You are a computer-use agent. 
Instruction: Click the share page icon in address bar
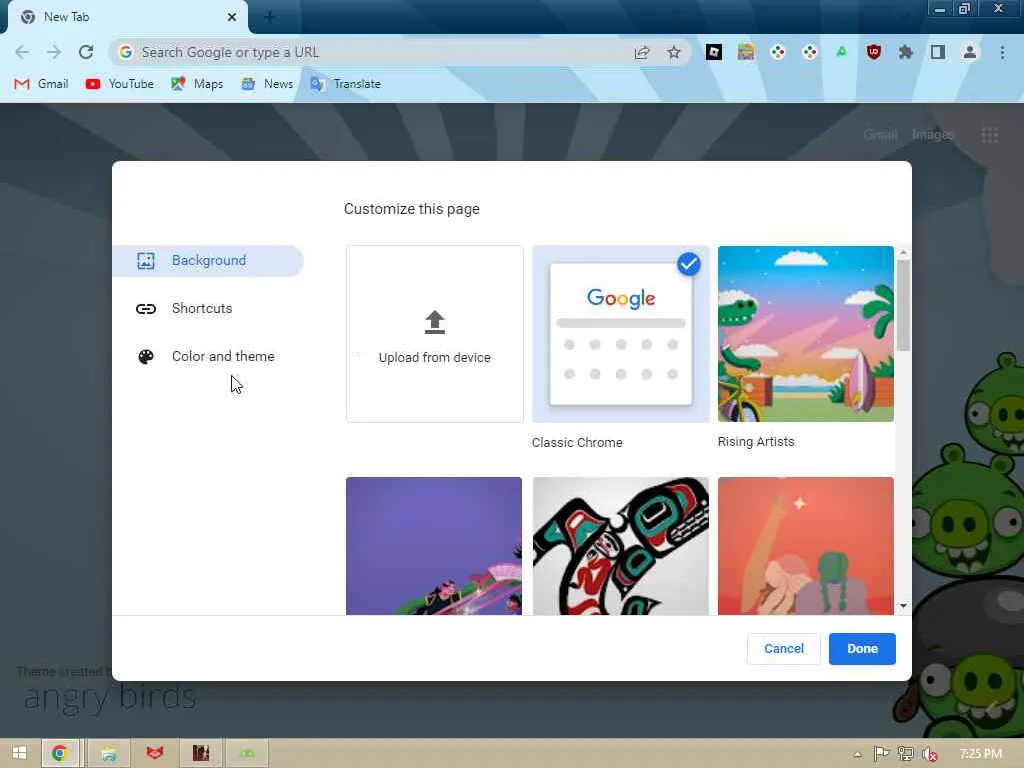tap(642, 52)
